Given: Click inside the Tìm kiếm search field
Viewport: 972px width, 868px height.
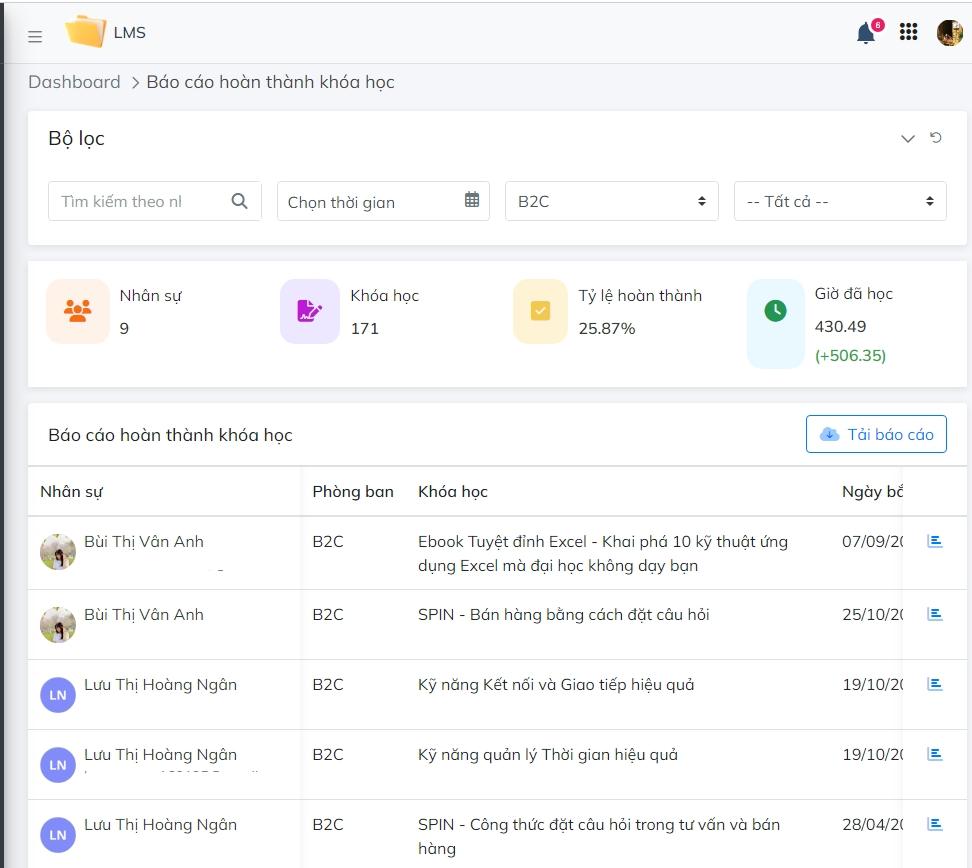Looking at the screenshot, I should 140,200.
